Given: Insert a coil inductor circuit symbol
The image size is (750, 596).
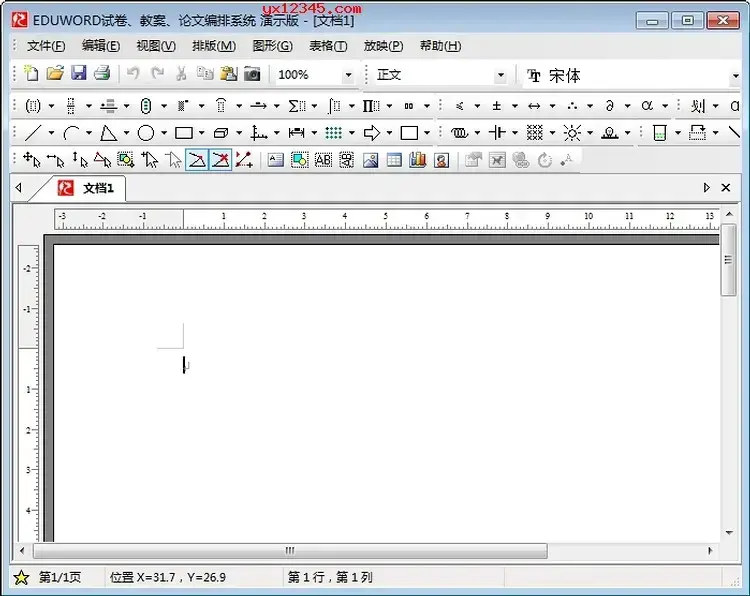Looking at the screenshot, I should (x=459, y=133).
